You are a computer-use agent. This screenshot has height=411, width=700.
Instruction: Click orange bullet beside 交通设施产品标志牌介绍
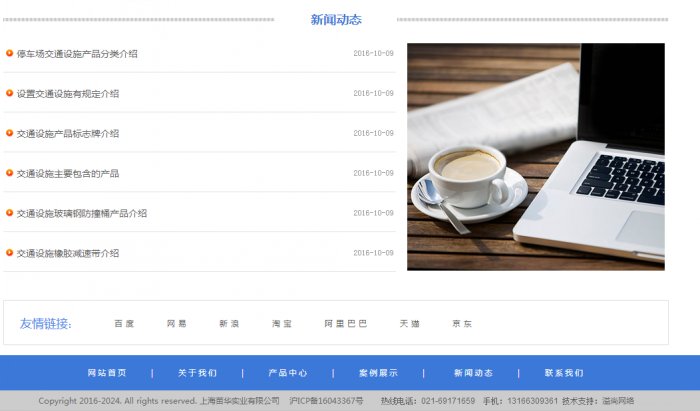point(9,133)
